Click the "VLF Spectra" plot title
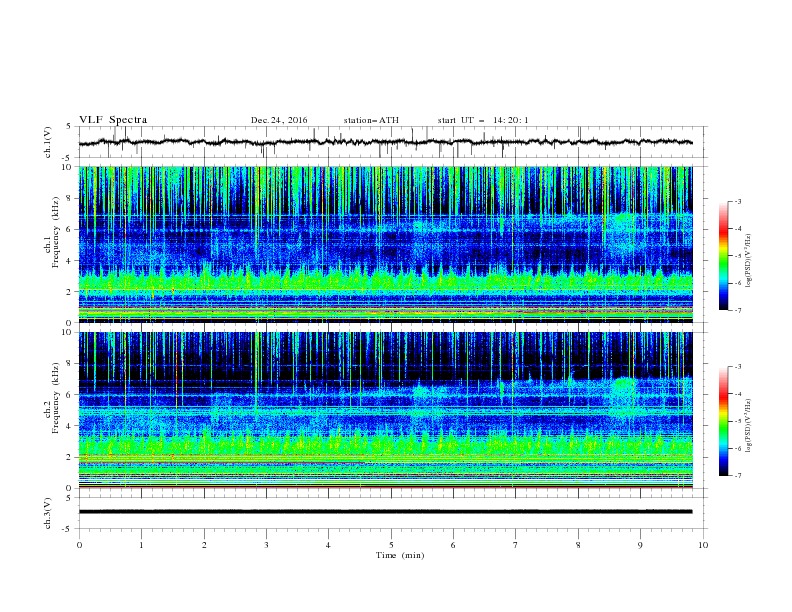 (x=113, y=120)
